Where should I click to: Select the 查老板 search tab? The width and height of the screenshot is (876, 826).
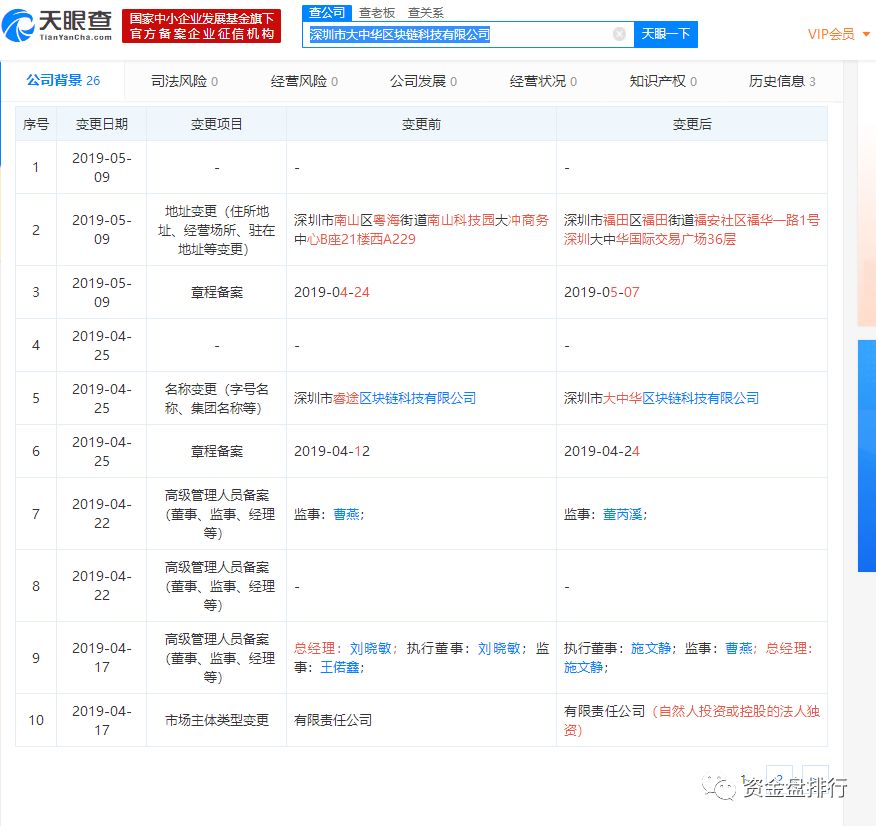click(x=377, y=12)
